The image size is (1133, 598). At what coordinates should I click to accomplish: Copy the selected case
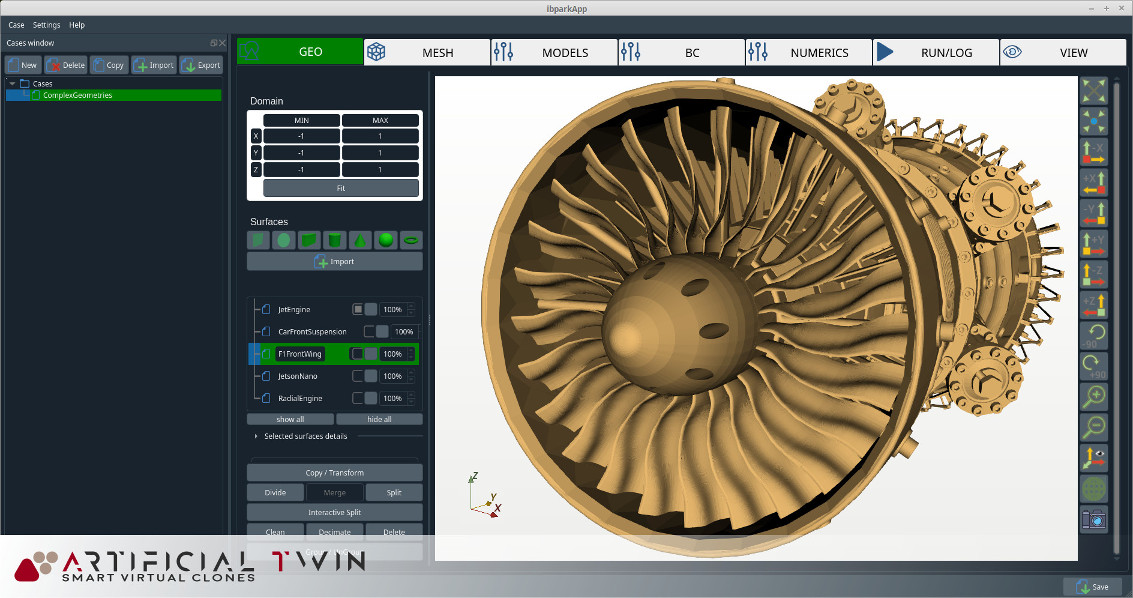tap(109, 65)
